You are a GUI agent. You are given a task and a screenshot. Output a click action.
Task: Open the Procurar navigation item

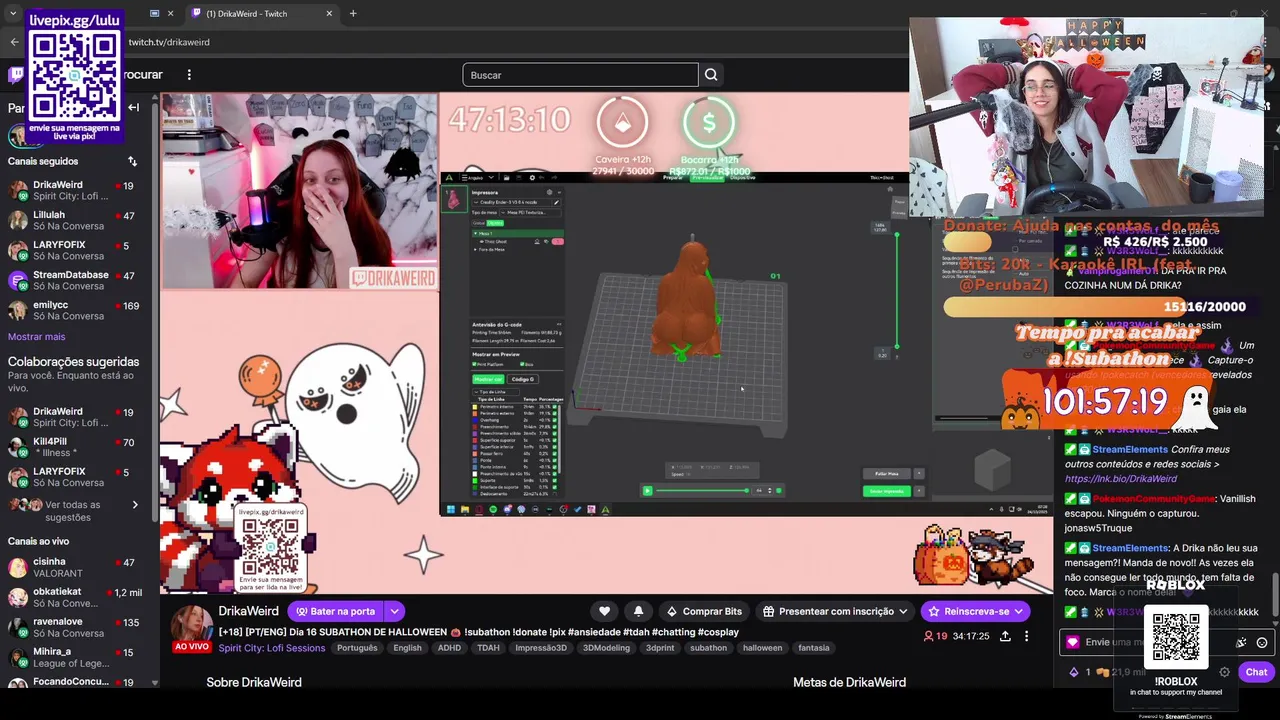[x=142, y=75]
